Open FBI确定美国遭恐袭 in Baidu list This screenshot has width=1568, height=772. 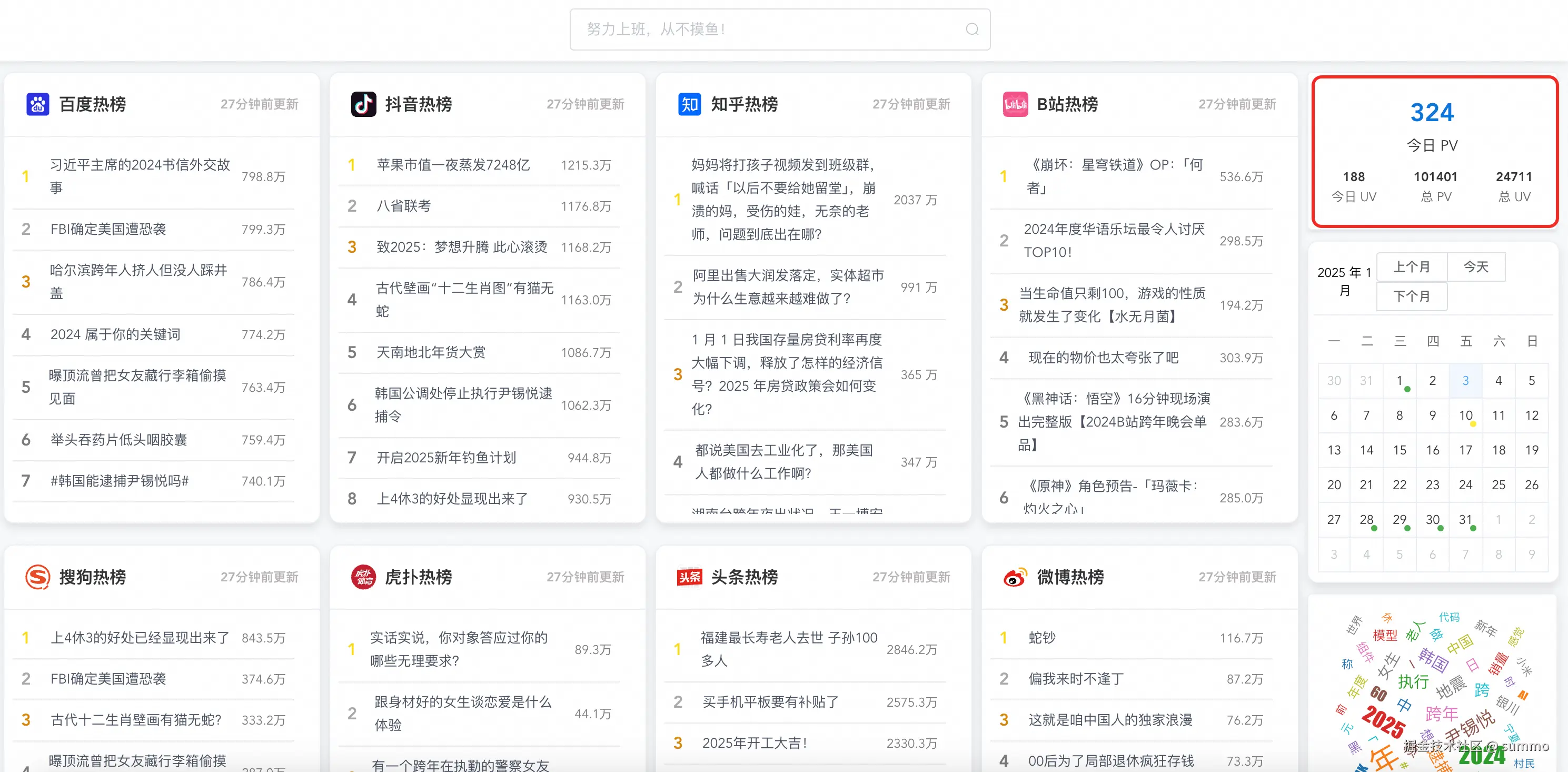click(x=108, y=229)
